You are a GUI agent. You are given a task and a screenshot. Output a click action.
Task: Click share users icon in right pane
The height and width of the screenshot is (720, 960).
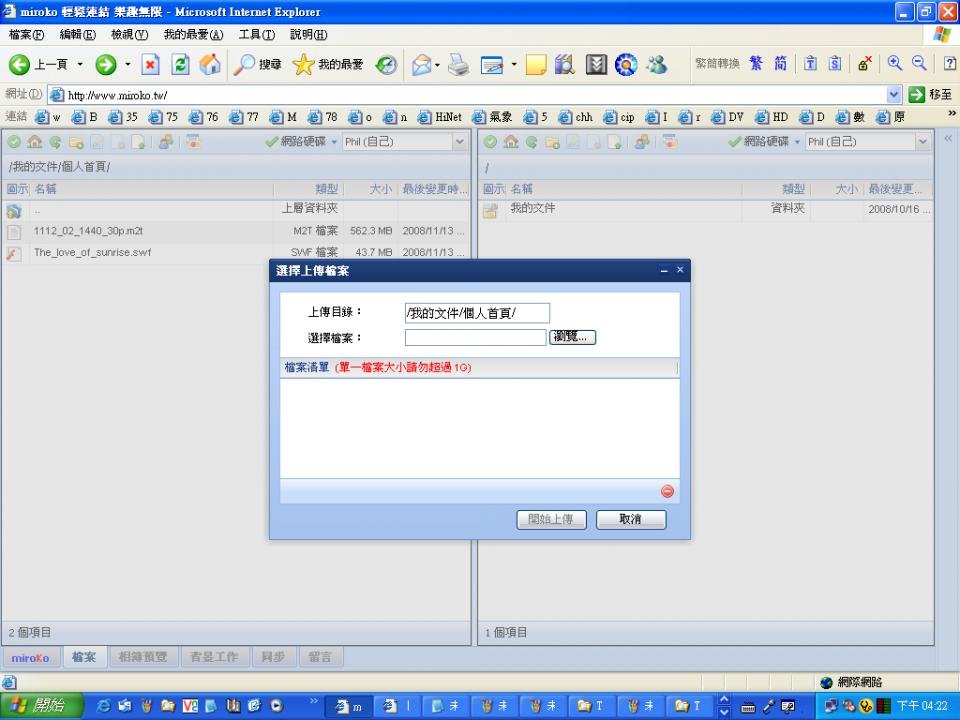(642, 142)
